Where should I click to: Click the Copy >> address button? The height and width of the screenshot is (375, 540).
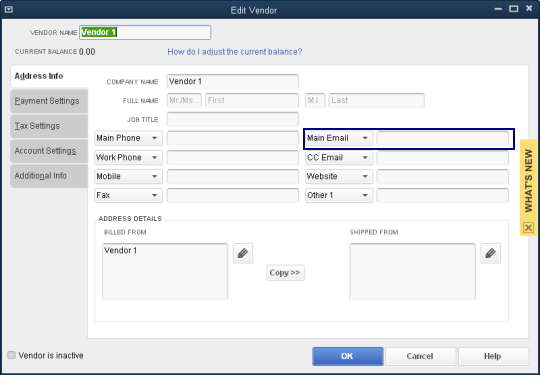click(x=285, y=273)
